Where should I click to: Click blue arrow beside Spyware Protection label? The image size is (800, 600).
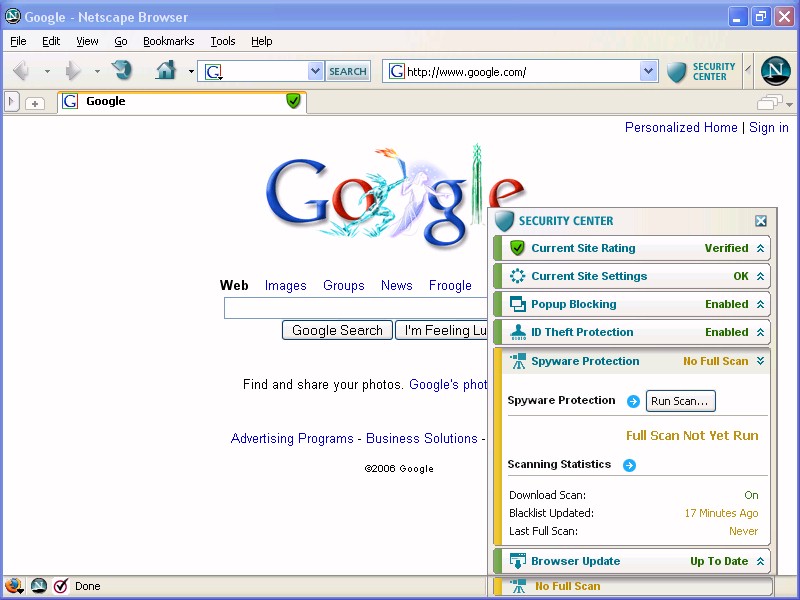point(633,402)
